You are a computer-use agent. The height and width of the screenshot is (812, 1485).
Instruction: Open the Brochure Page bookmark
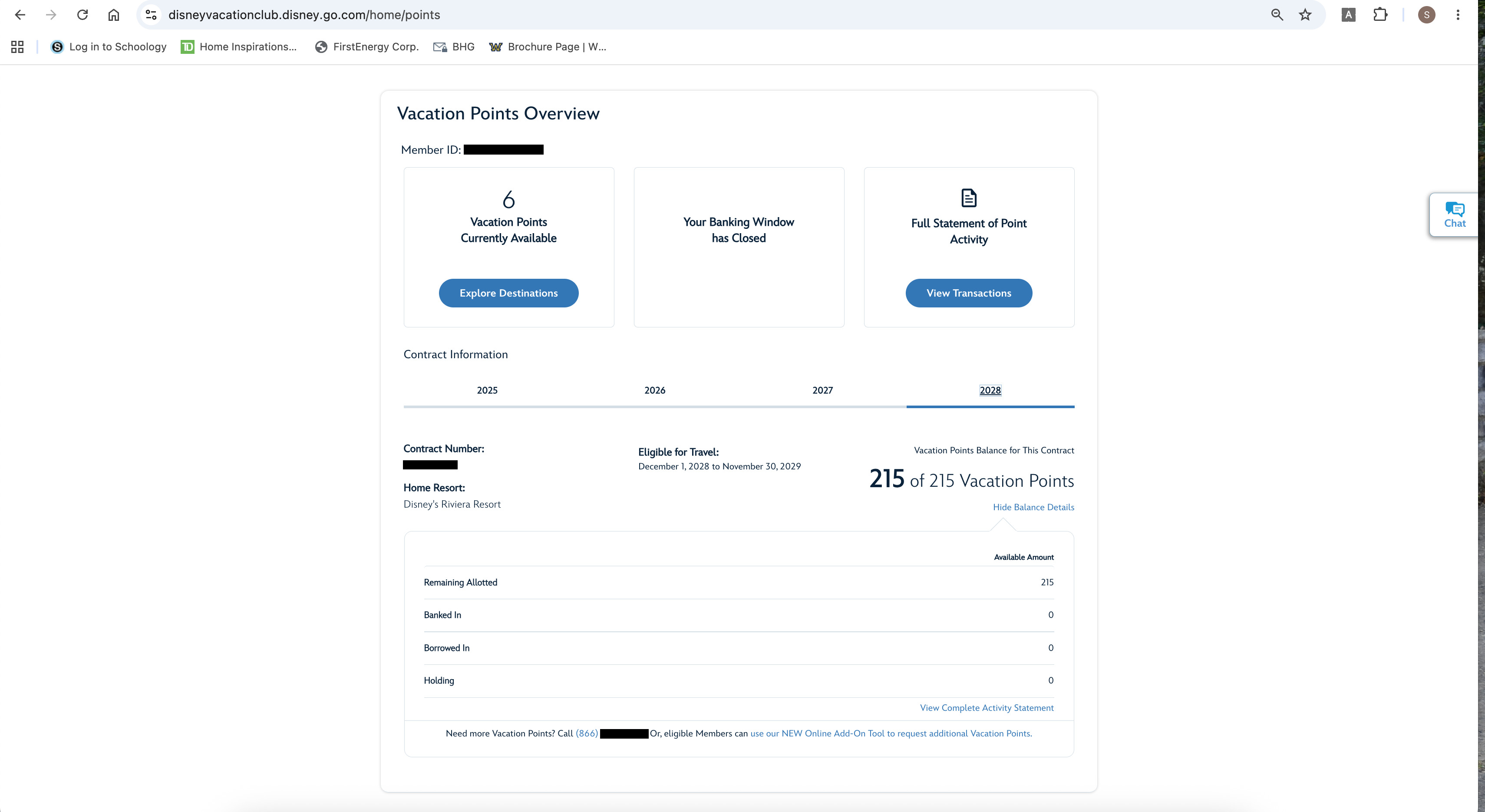pyautogui.click(x=548, y=47)
